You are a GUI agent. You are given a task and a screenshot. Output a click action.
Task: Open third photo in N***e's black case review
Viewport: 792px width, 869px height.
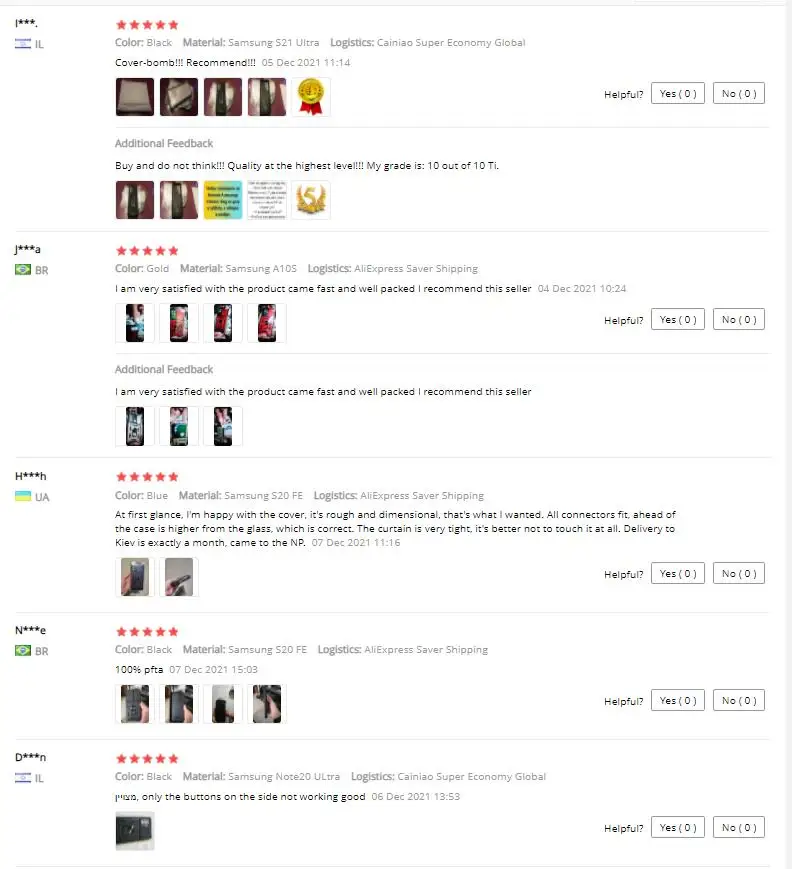coord(223,704)
